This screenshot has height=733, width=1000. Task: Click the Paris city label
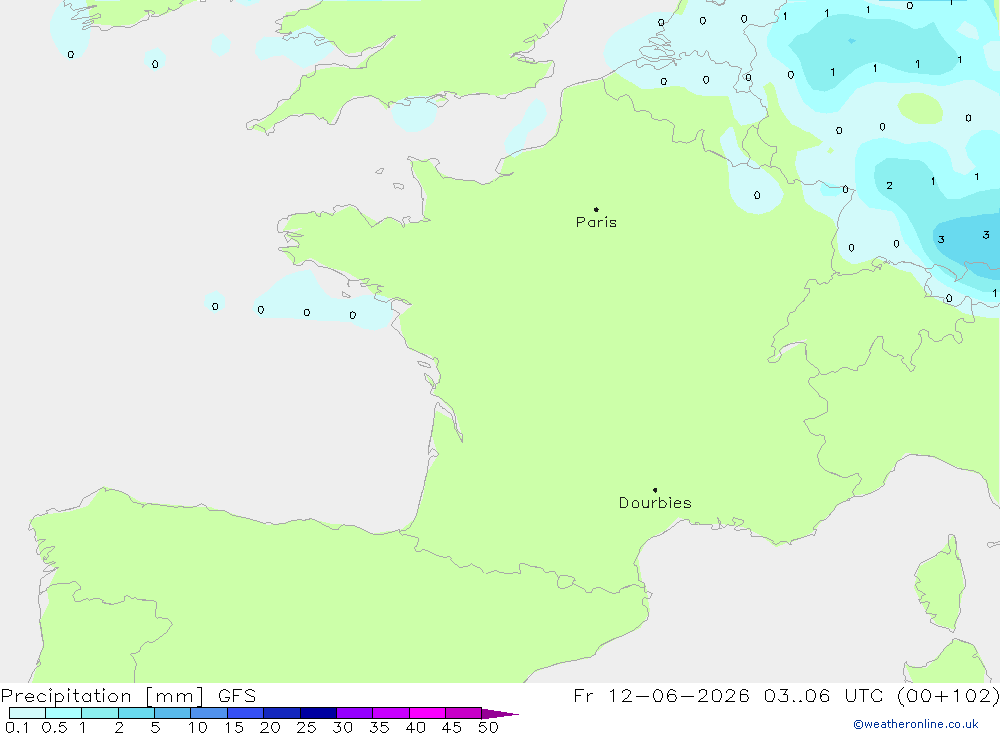(596, 222)
